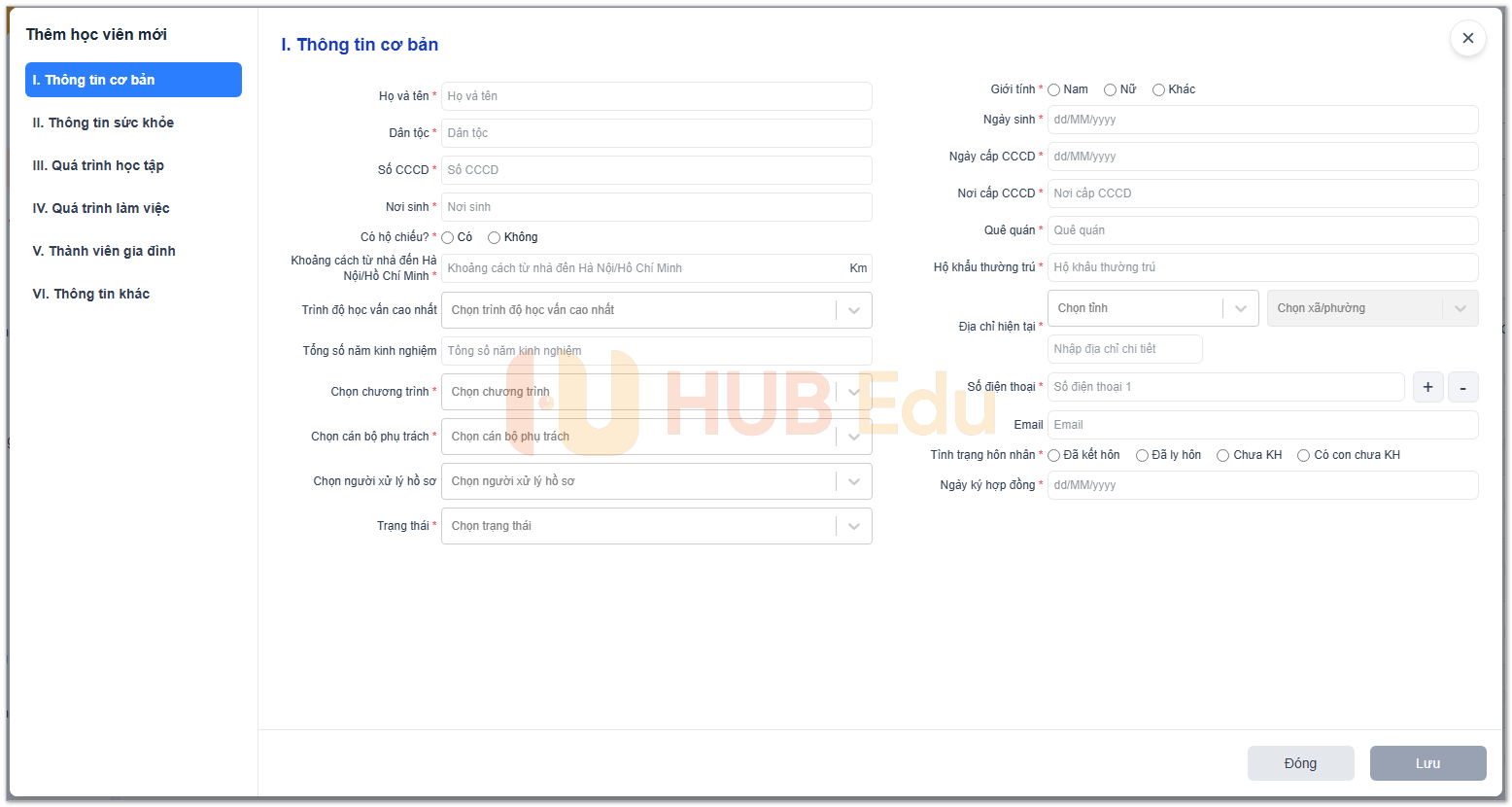Select "Nữ" for Giới tính
This screenshot has width=1512, height=807.
pyautogui.click(x=1110, y=88)
